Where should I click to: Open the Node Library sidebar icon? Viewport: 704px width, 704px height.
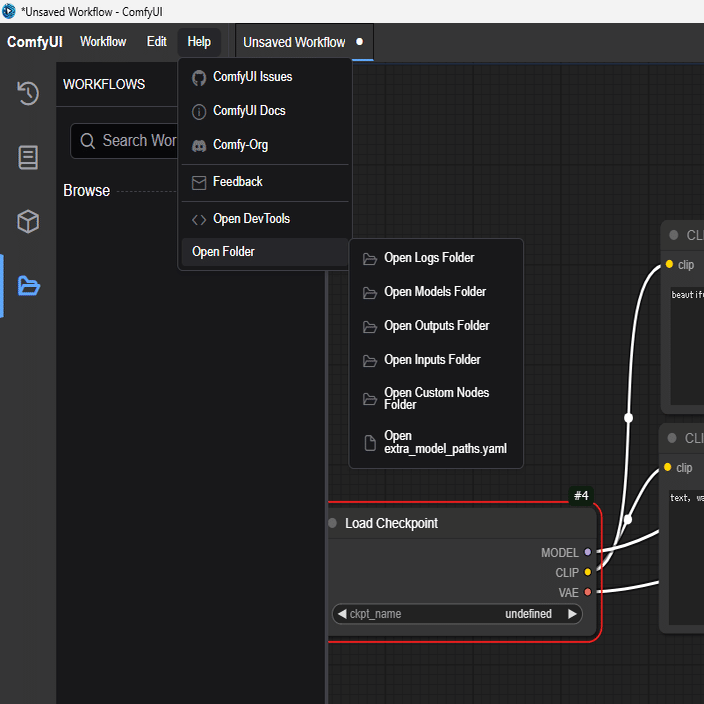[28, 158]
